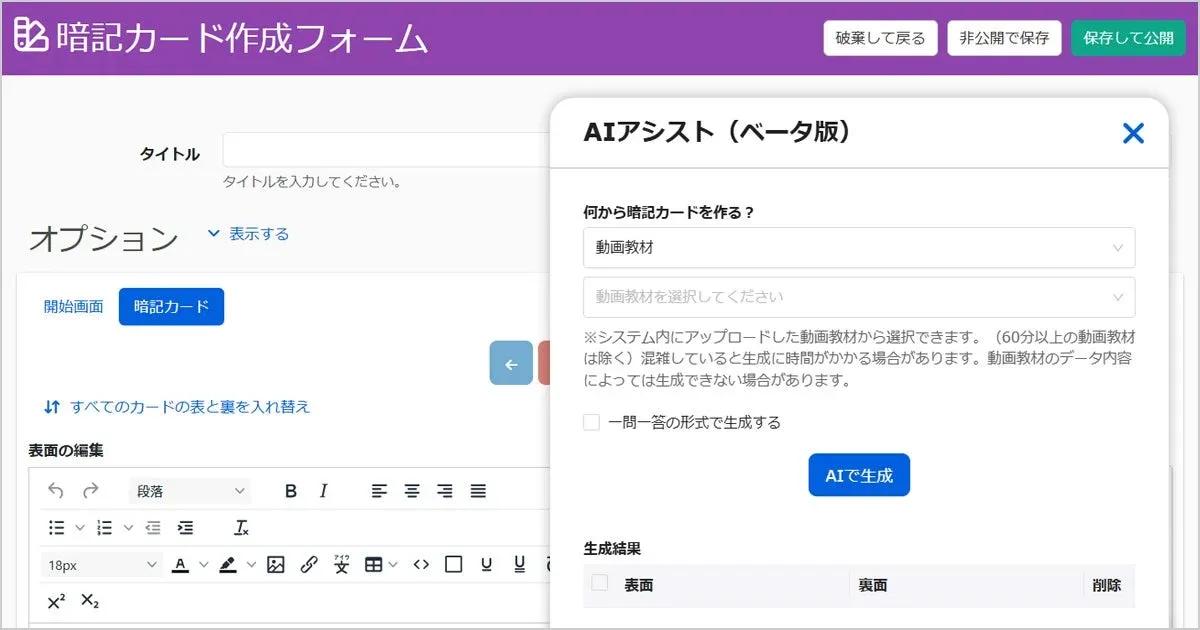Click the タイトル input field

(x=380, y=148)
